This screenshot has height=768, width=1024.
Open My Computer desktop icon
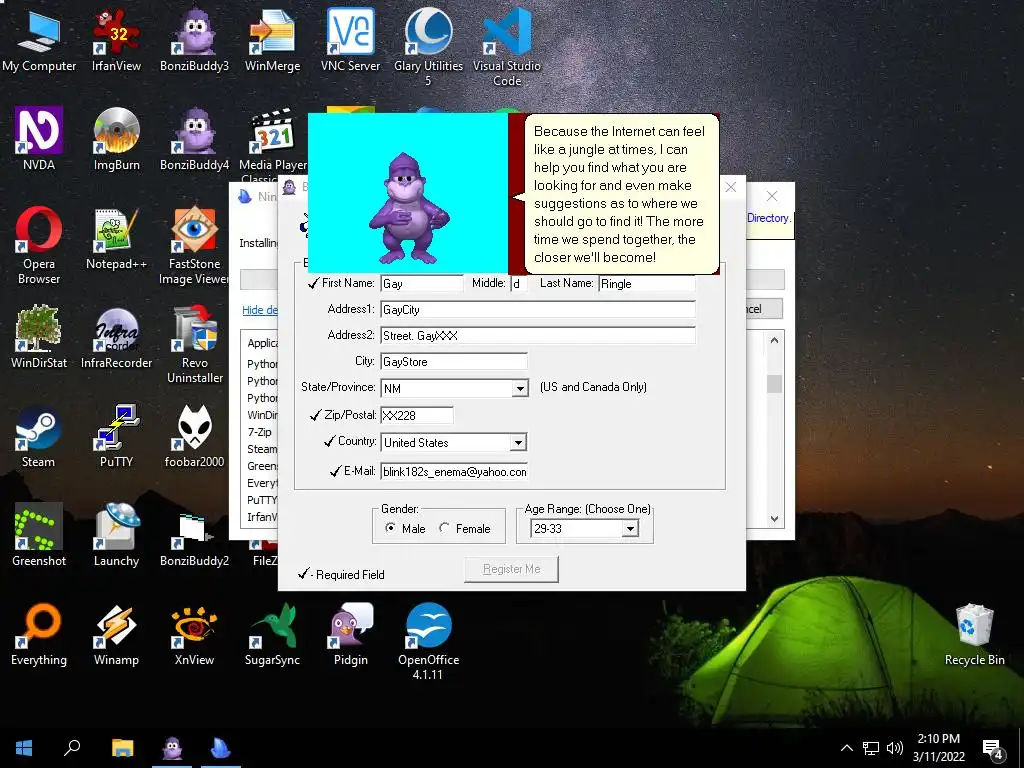pyautogui.click(x=39, y=40)
